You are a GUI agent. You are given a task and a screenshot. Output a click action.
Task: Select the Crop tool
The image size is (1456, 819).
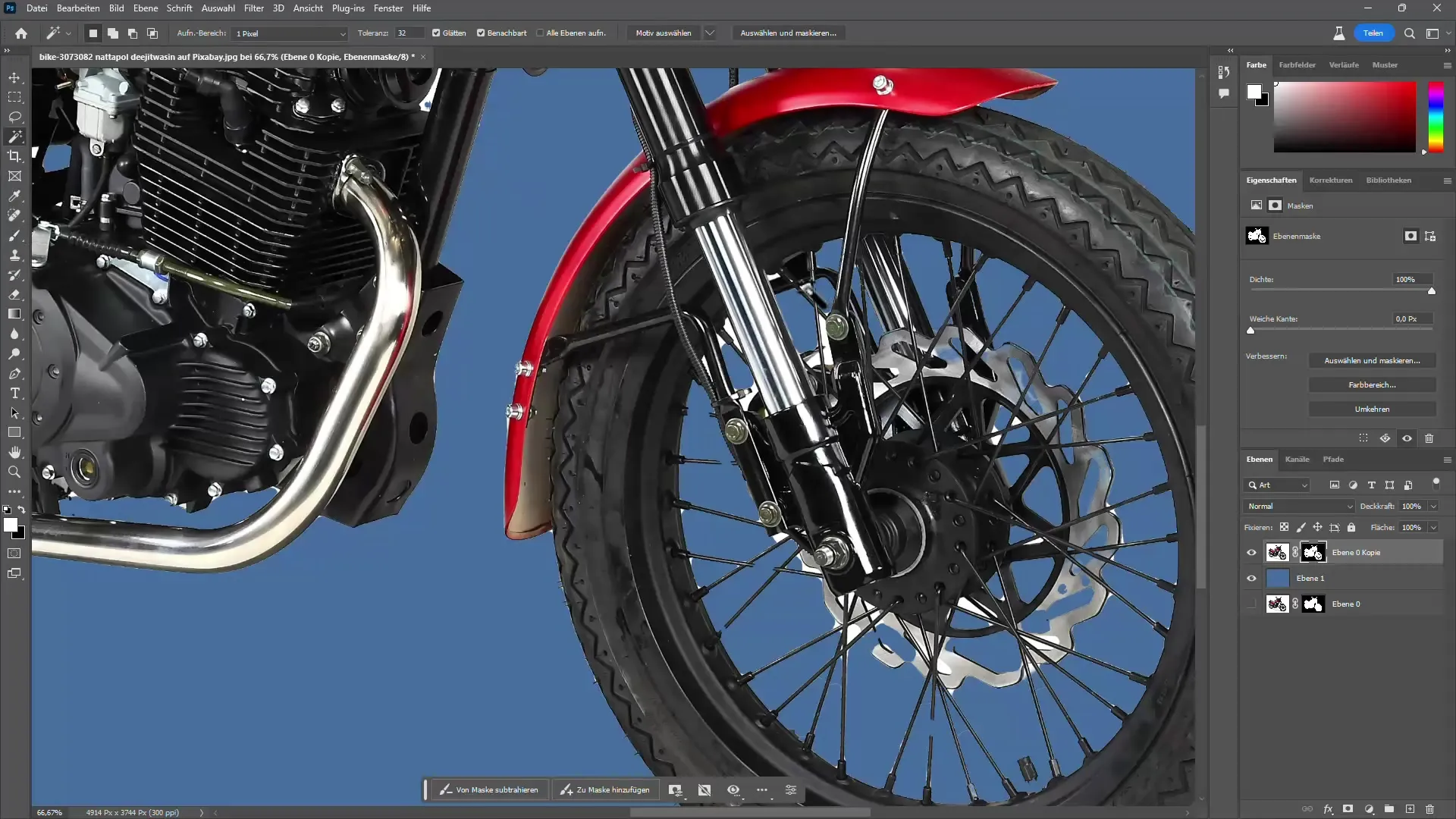(x=15, y=157)
